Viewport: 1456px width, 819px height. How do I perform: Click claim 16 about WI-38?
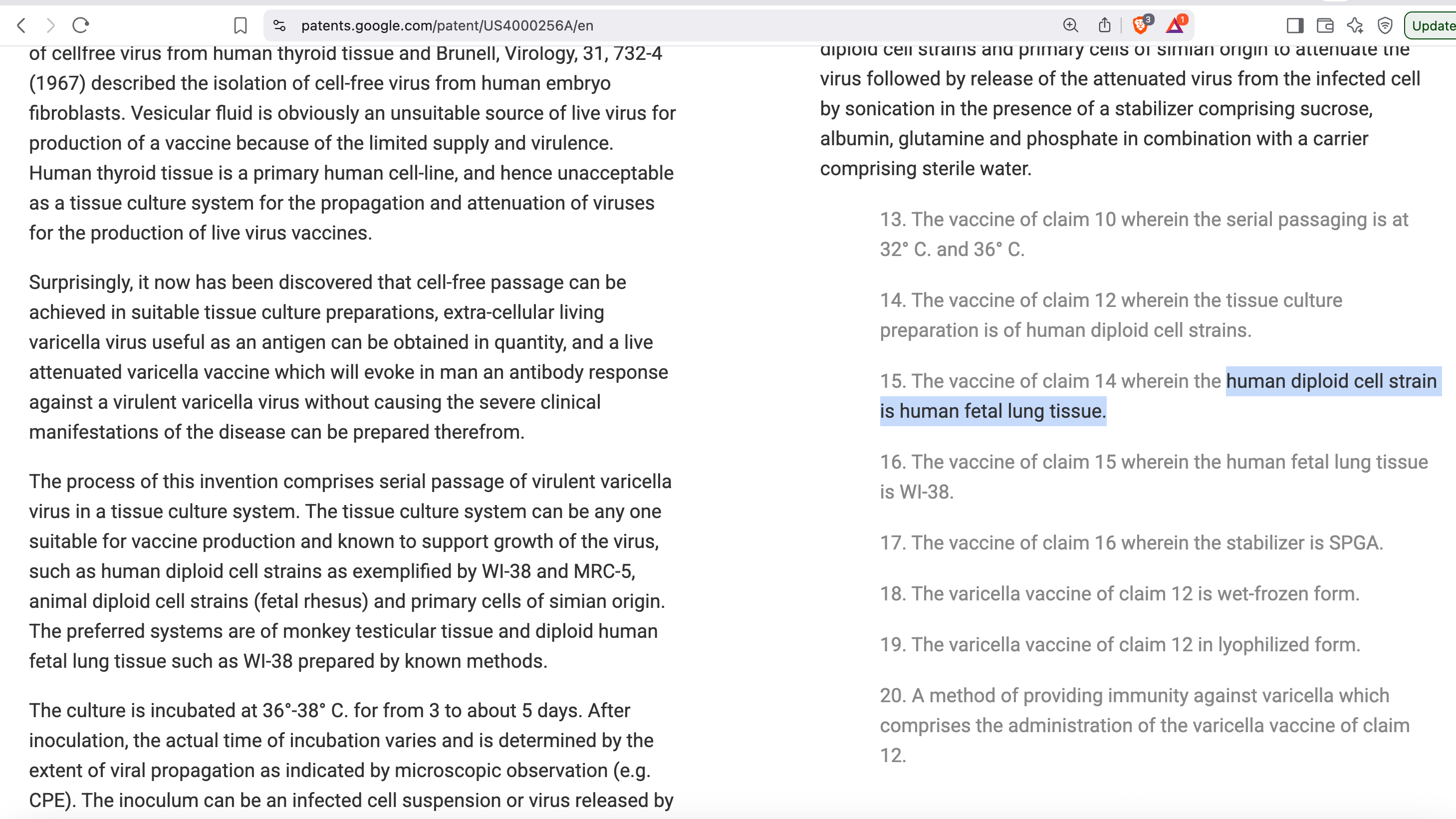(x=1153, y=477)
